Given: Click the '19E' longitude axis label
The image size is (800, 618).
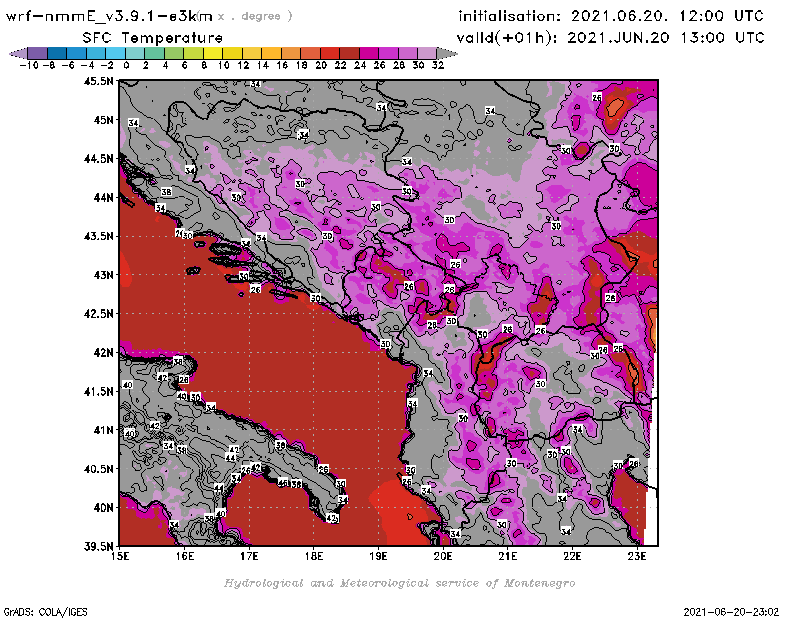Looking at the screenshot, I should pos(379,556).
